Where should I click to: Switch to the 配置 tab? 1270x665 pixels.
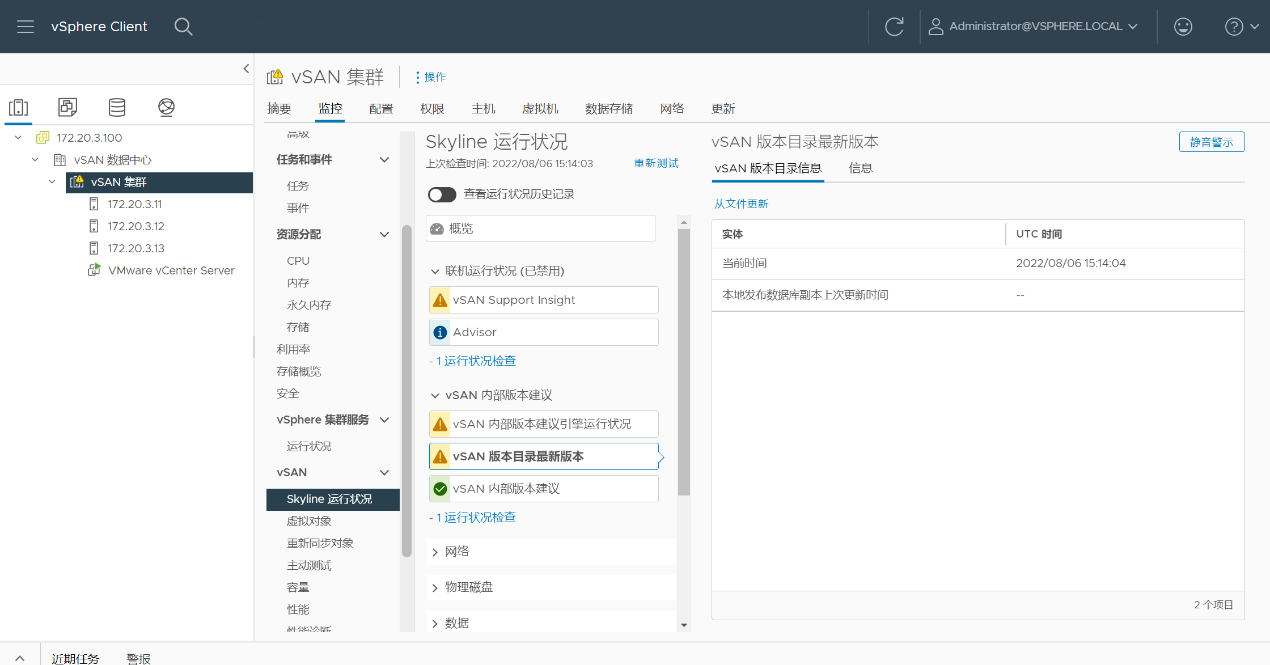tap(381, 109)
